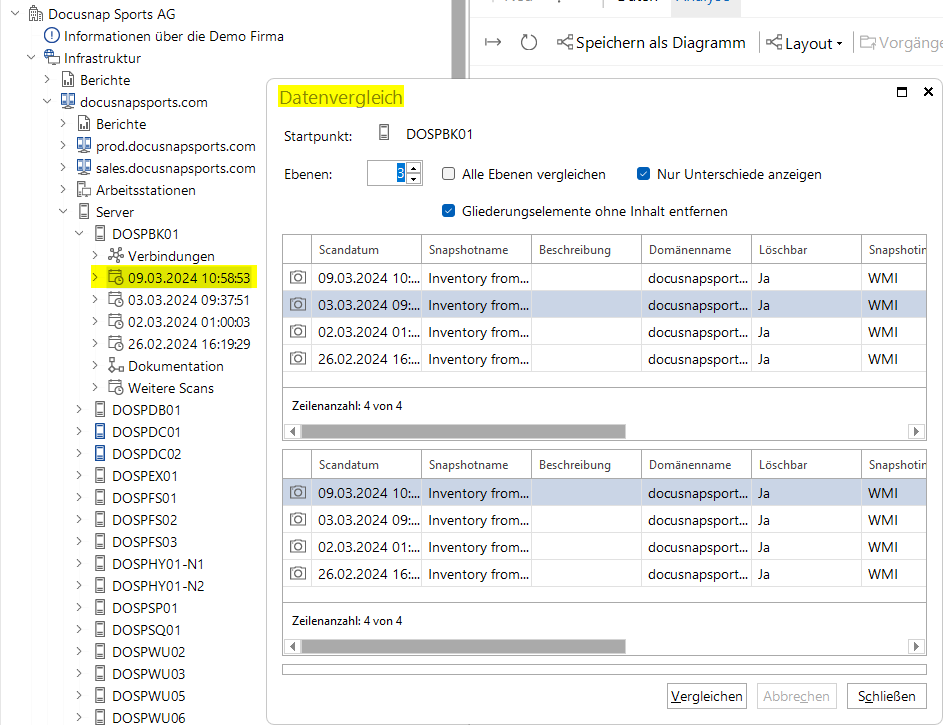
Task: Click the Dokumentation node icon
Action: [115, 366]
